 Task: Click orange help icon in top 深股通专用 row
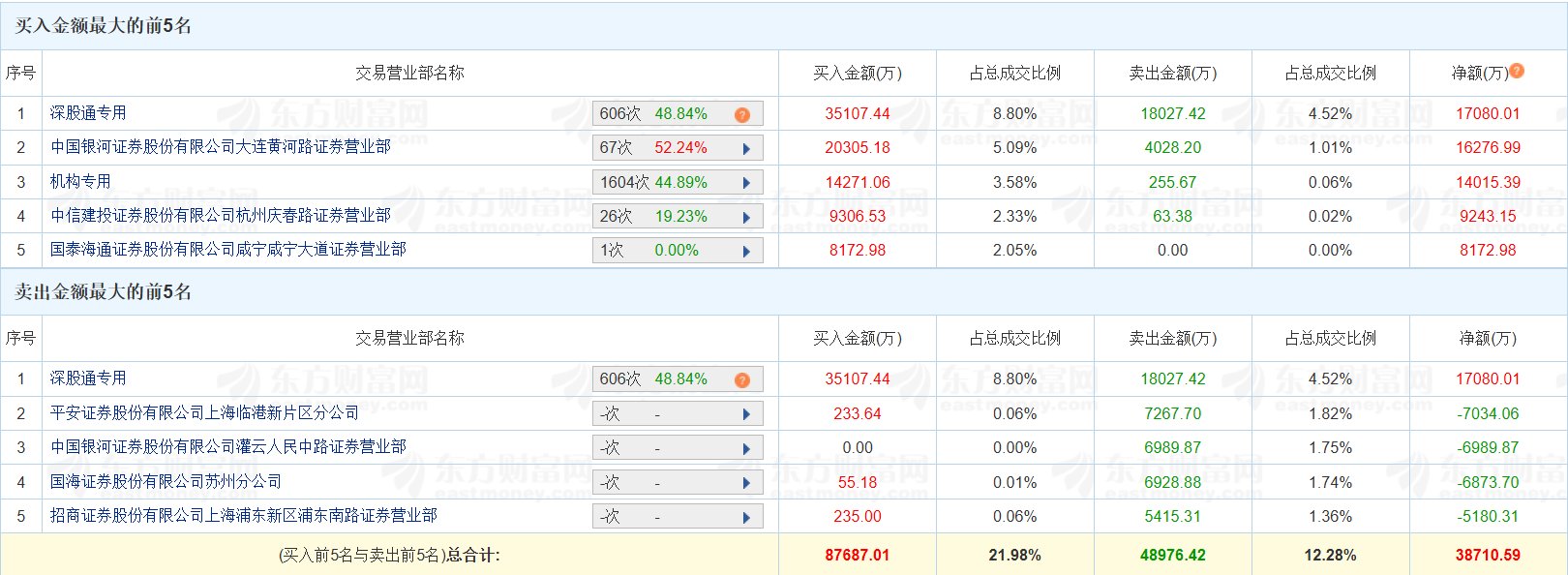(742, 114)
